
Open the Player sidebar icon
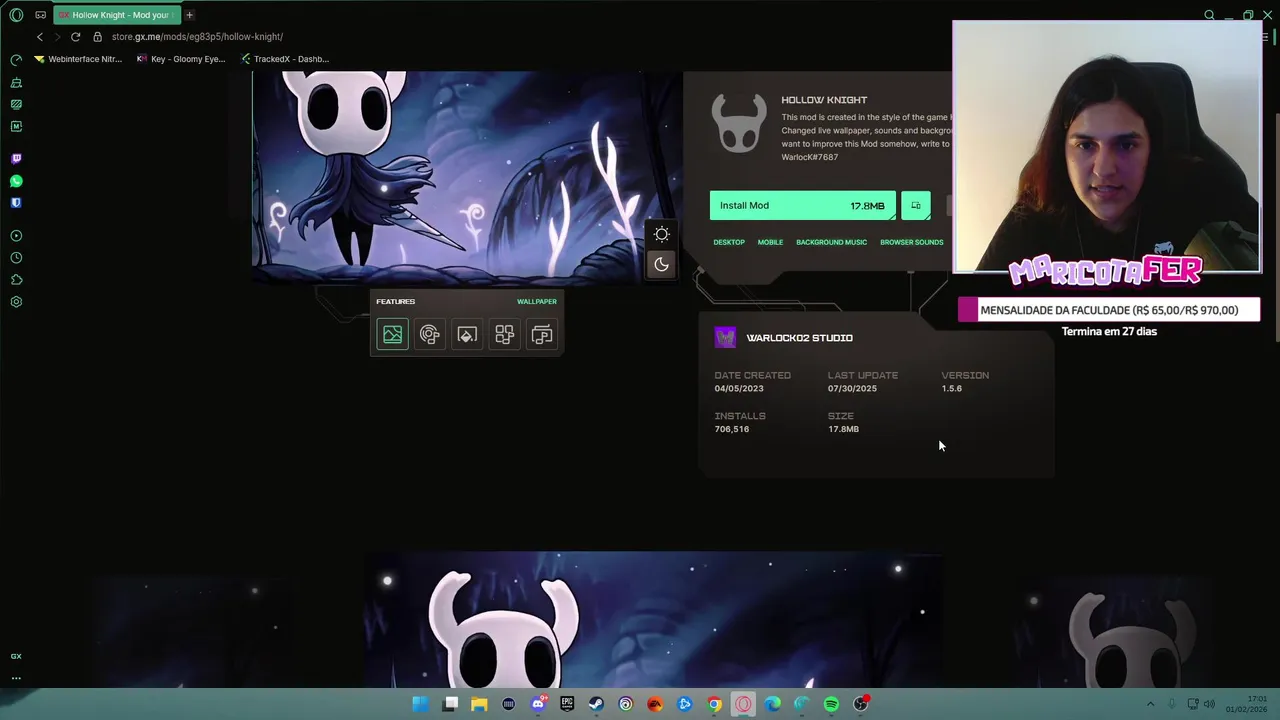tap(16, 236)
